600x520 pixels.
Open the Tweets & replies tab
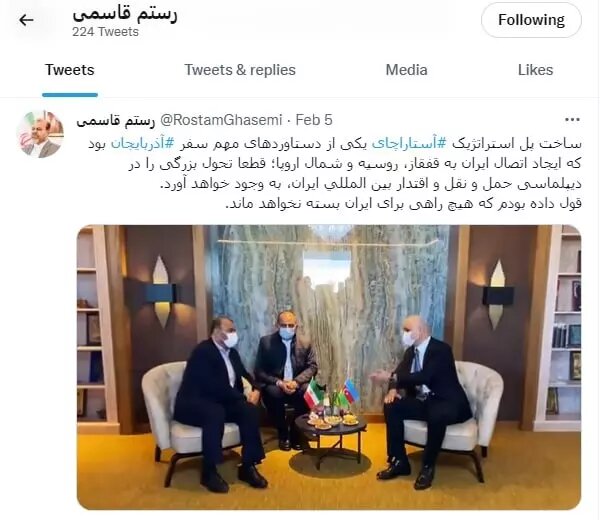point(240,70)
